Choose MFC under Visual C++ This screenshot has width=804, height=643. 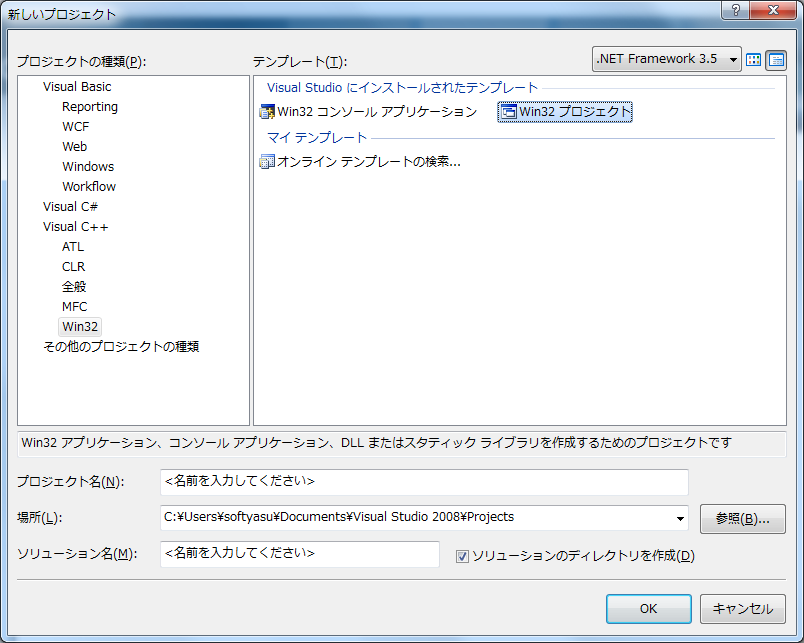point(74,307)
